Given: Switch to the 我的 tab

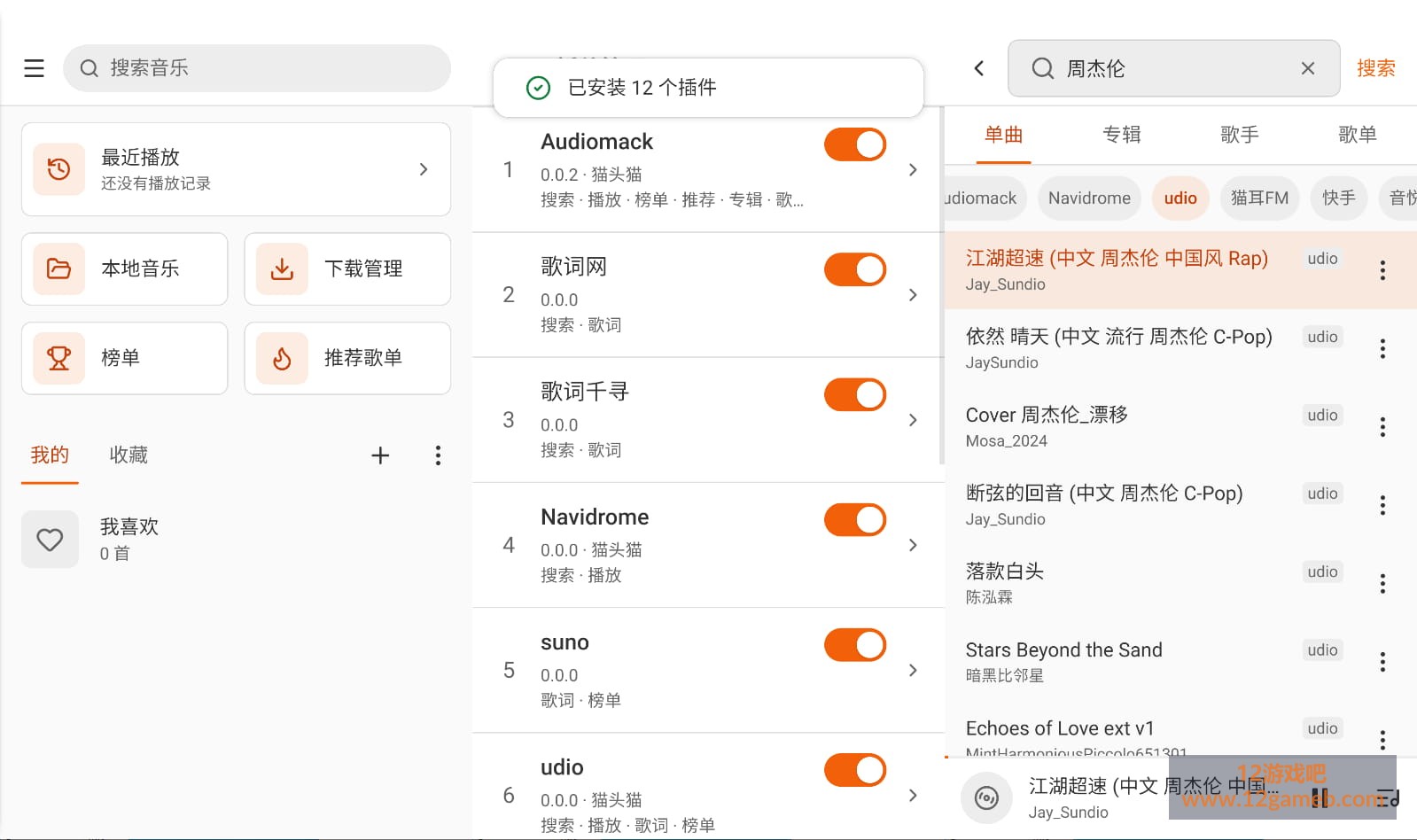Looking at the screenshot, I should (50, 455).
